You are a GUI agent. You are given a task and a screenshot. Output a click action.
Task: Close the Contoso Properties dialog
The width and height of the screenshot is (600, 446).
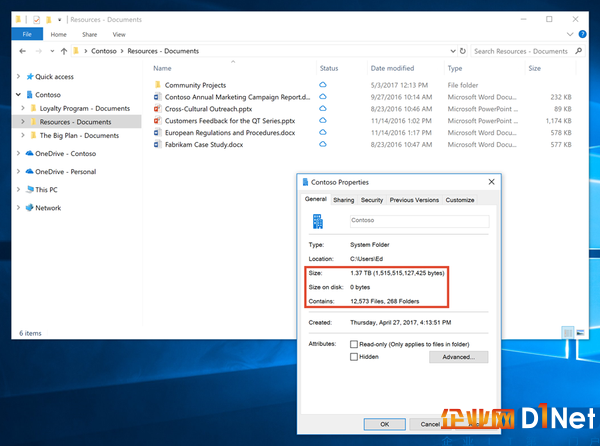pos(492,182)
